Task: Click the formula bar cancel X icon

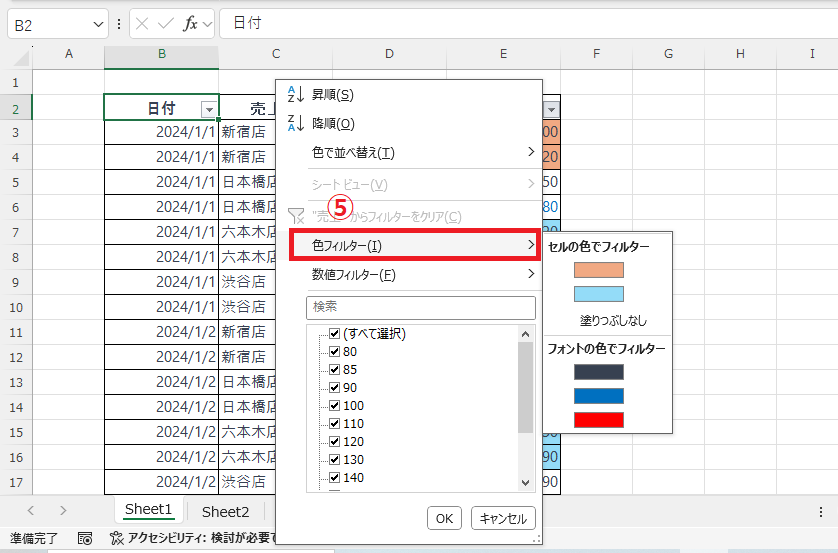Action: [142, 24]
